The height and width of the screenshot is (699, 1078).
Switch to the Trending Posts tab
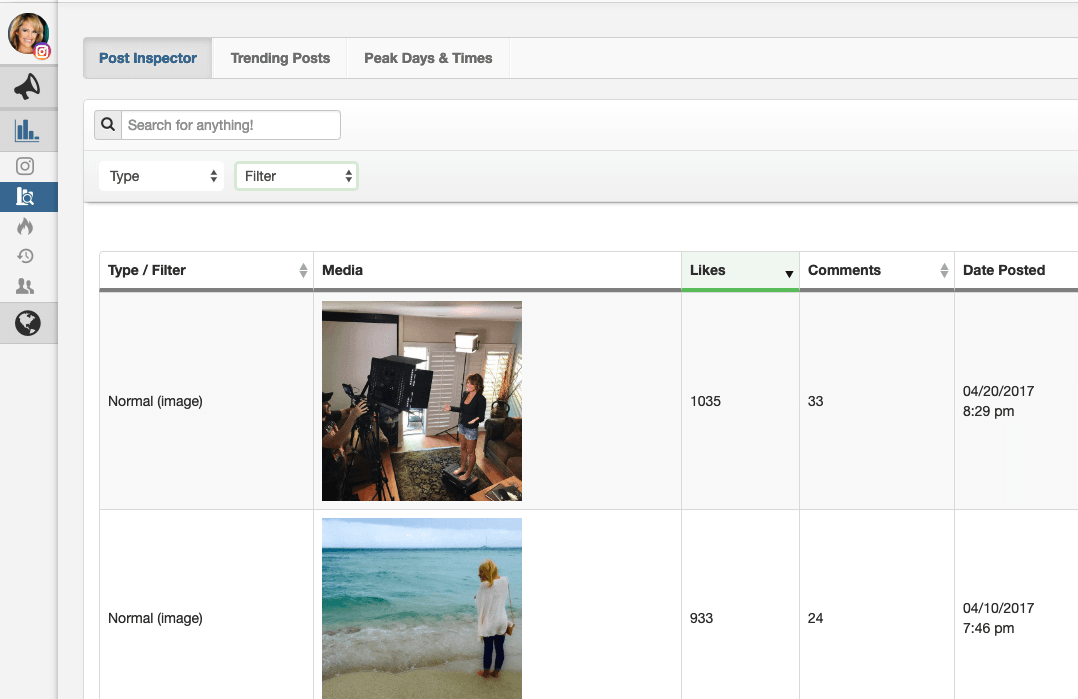(x=279, y=58)
